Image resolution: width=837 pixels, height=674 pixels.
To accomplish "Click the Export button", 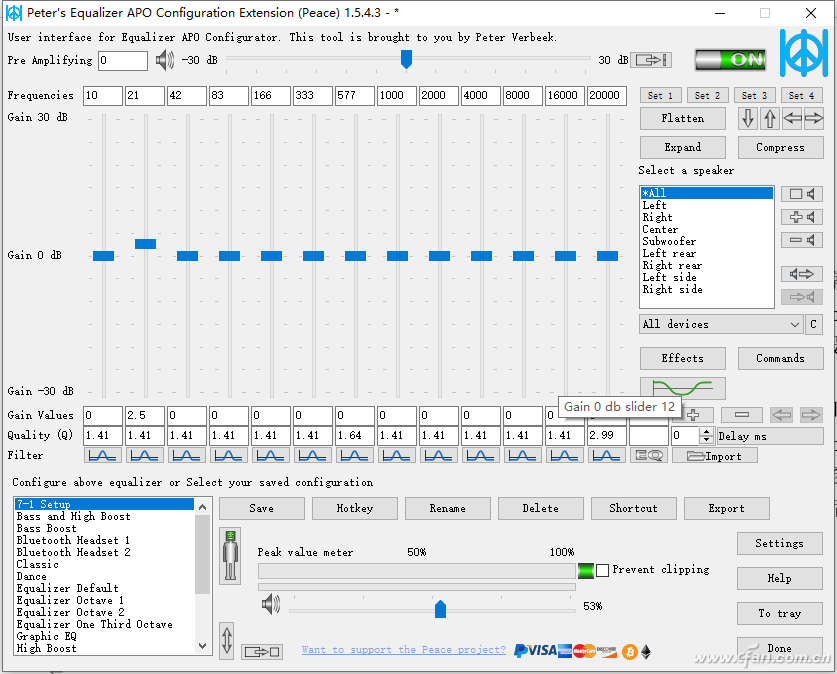I will click(x=727, y=508).
